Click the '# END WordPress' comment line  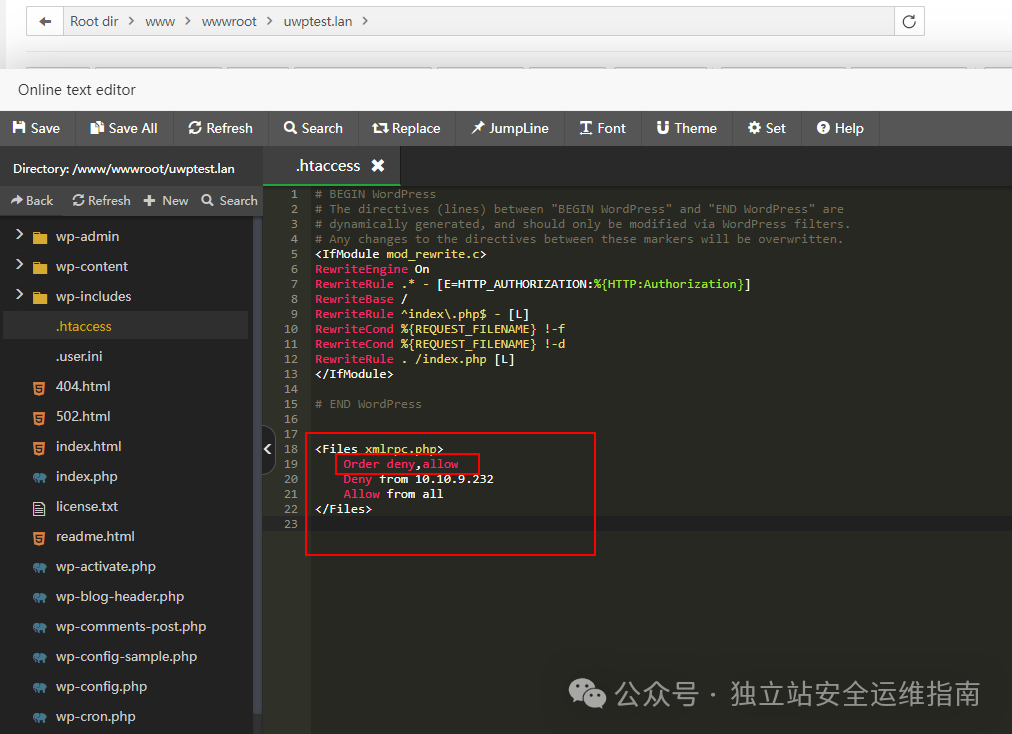(x=369, y=404)
